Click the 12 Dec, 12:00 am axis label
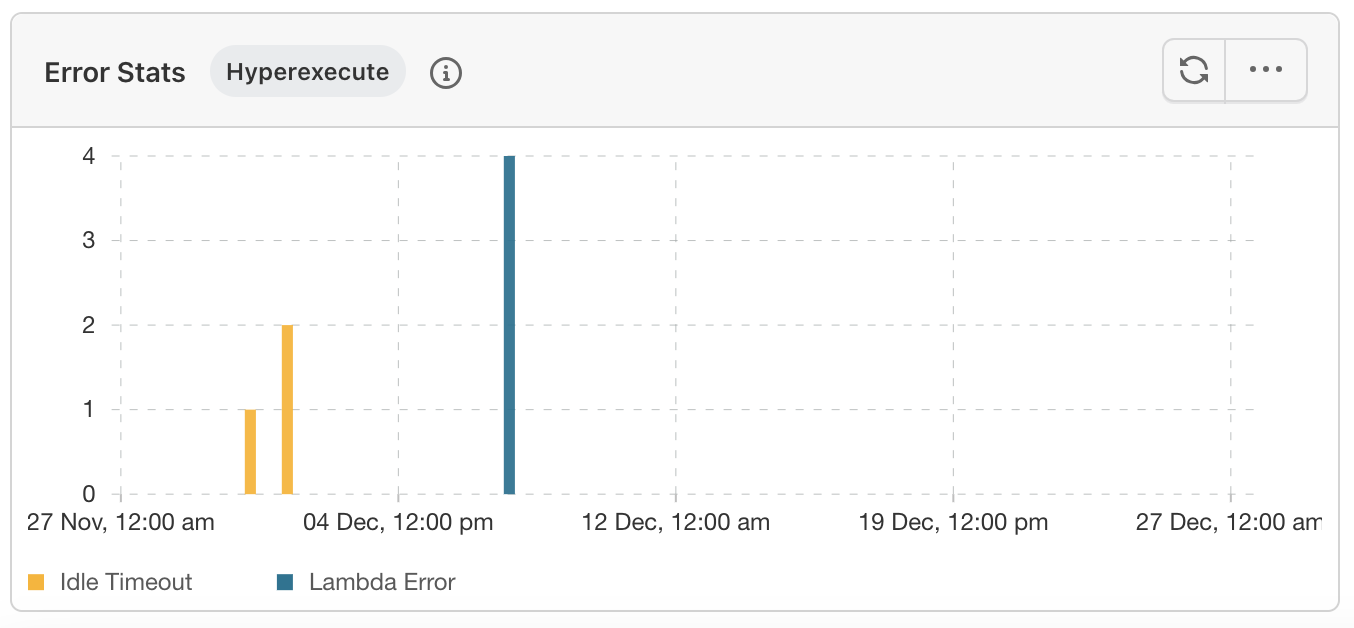Image resolution: width=1354 pixels, height=628 pixels. click(x=676, y=522)
